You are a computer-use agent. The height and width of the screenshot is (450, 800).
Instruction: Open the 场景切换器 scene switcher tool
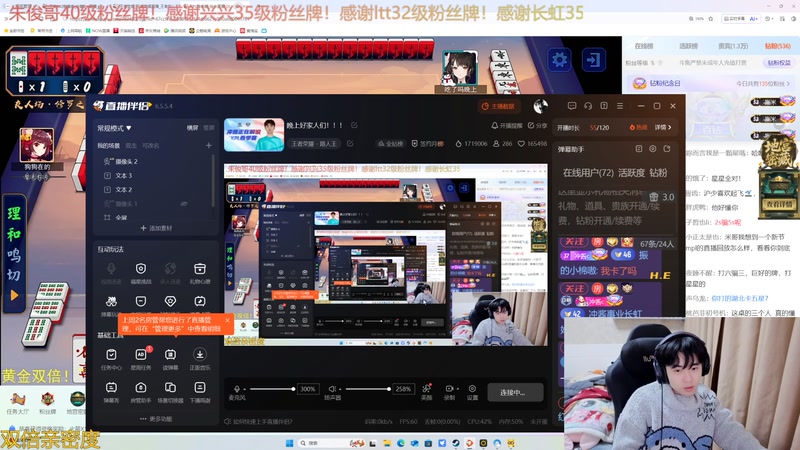tap(170, 392)
